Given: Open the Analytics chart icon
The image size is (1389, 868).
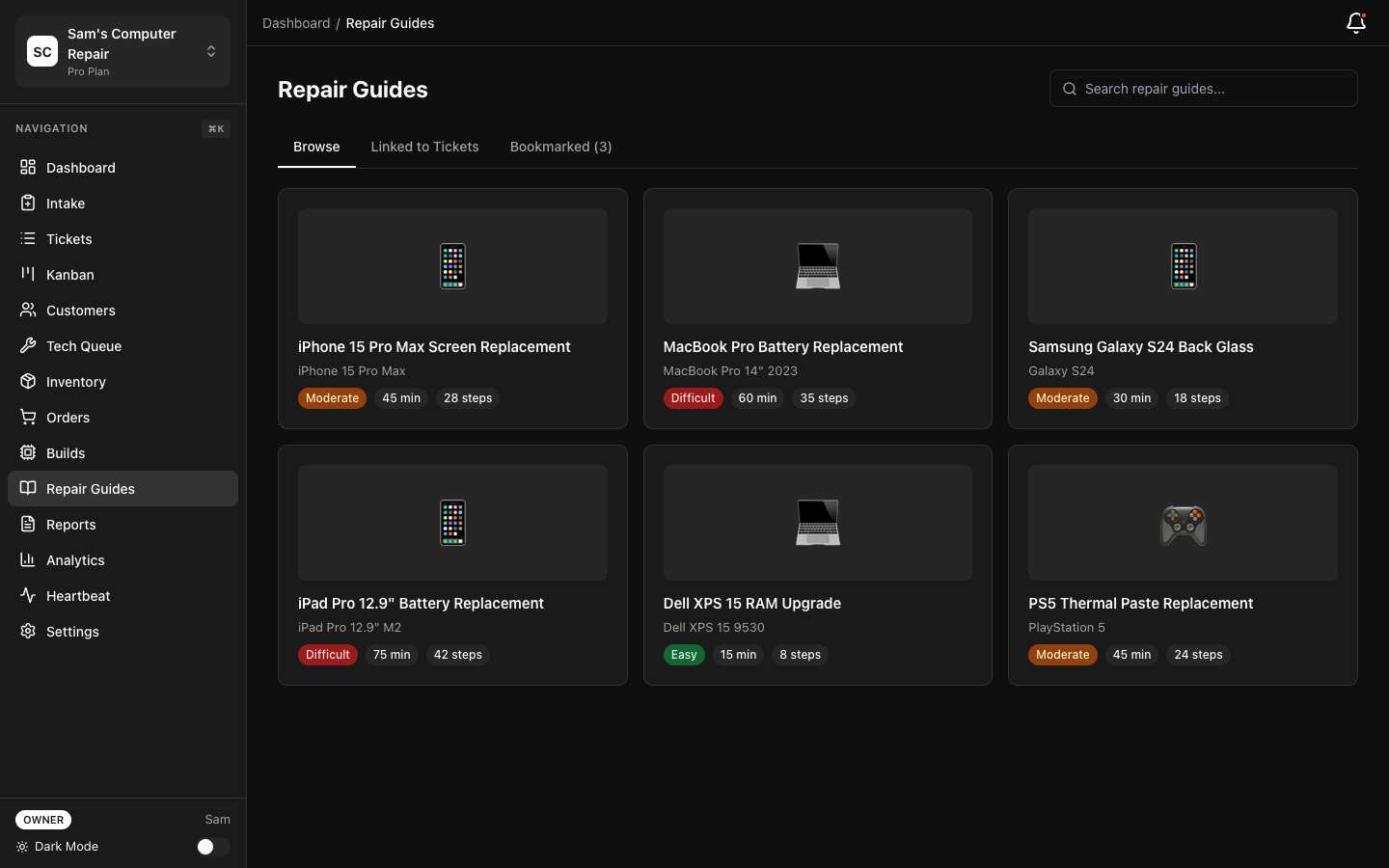Looking at the screenshot, I should click(x=28, y=560).
